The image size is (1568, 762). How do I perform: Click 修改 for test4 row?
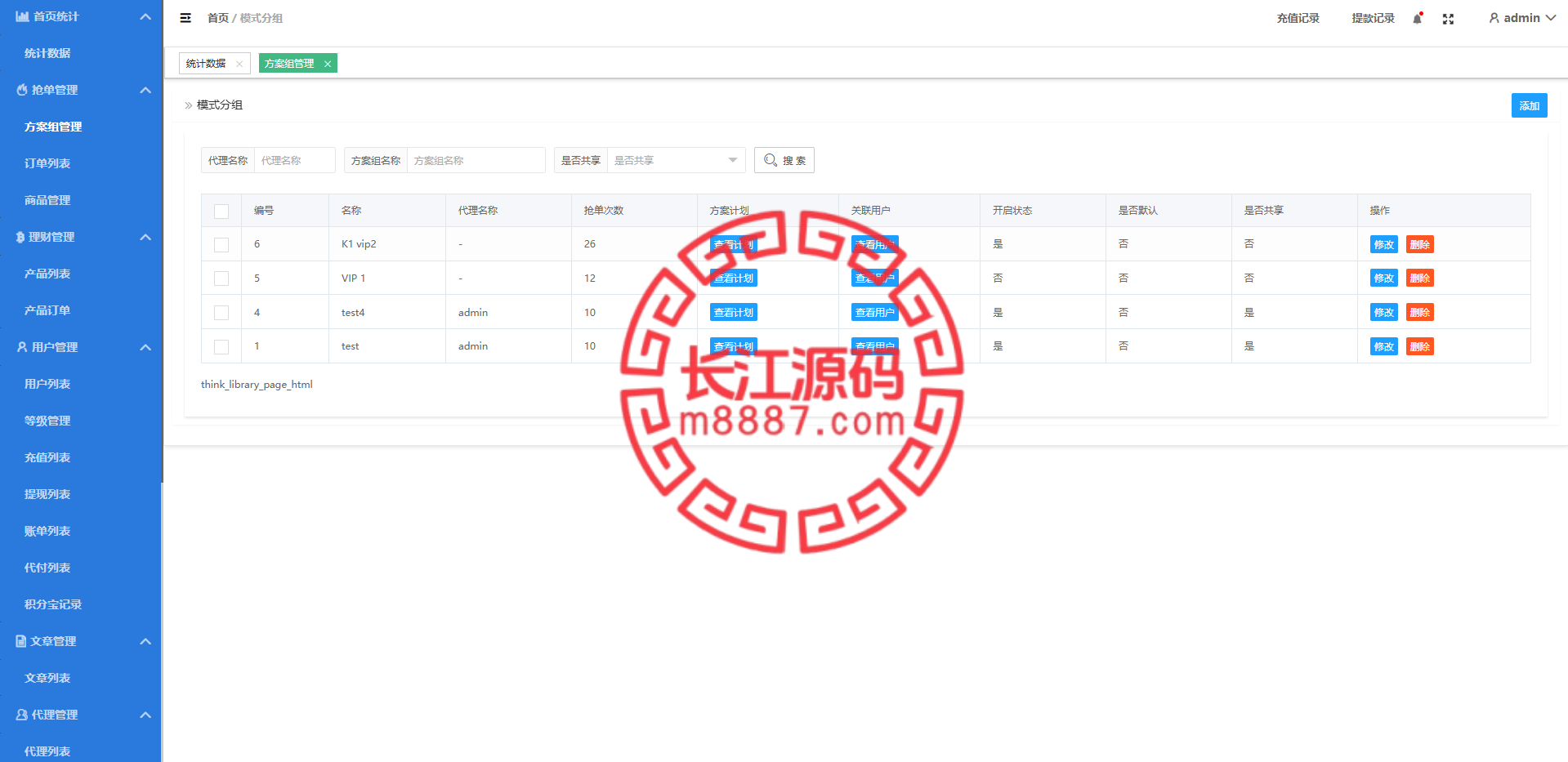[x=1383, y=312]
